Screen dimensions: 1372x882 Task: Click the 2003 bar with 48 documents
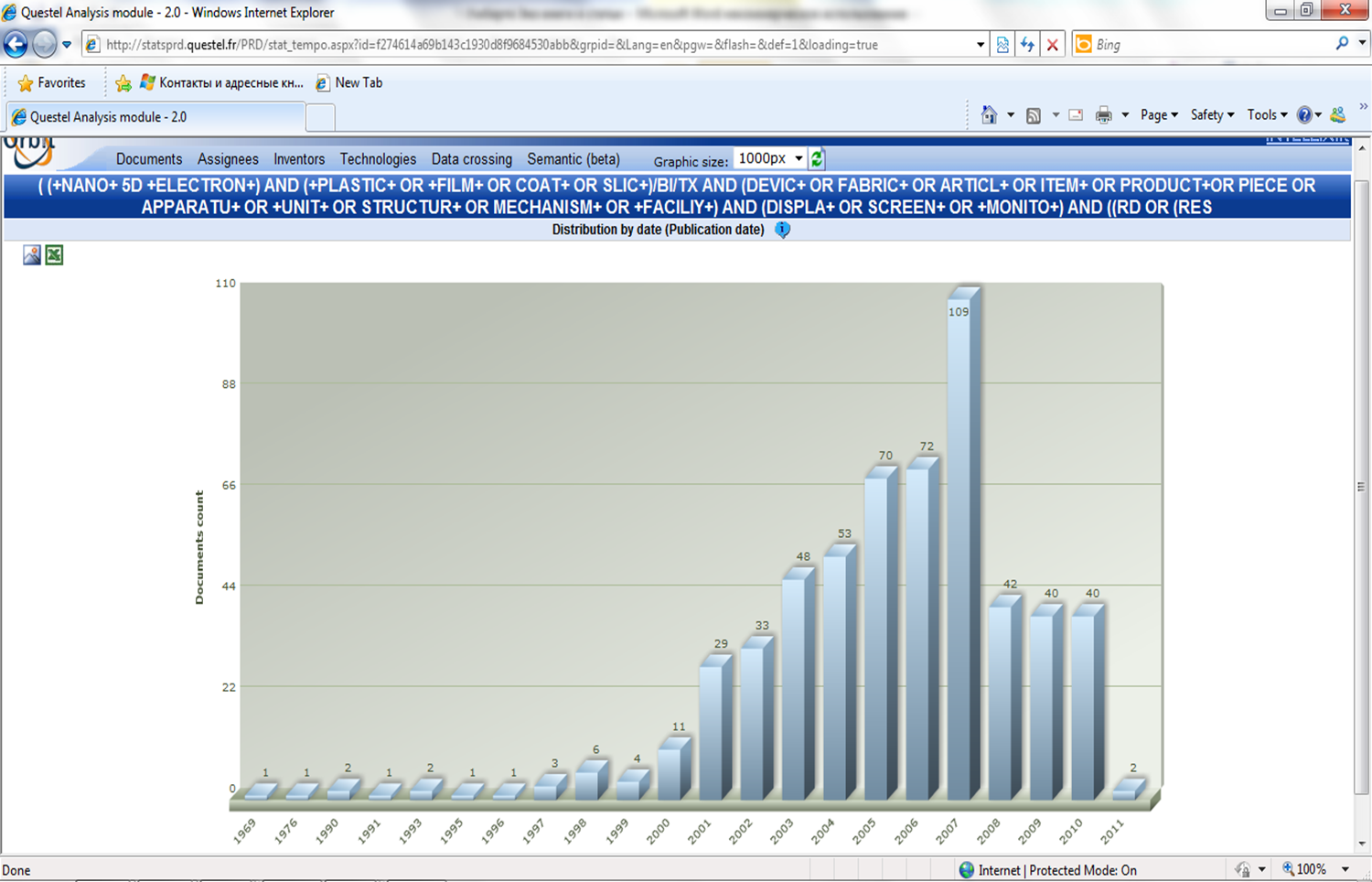[799, 684]
